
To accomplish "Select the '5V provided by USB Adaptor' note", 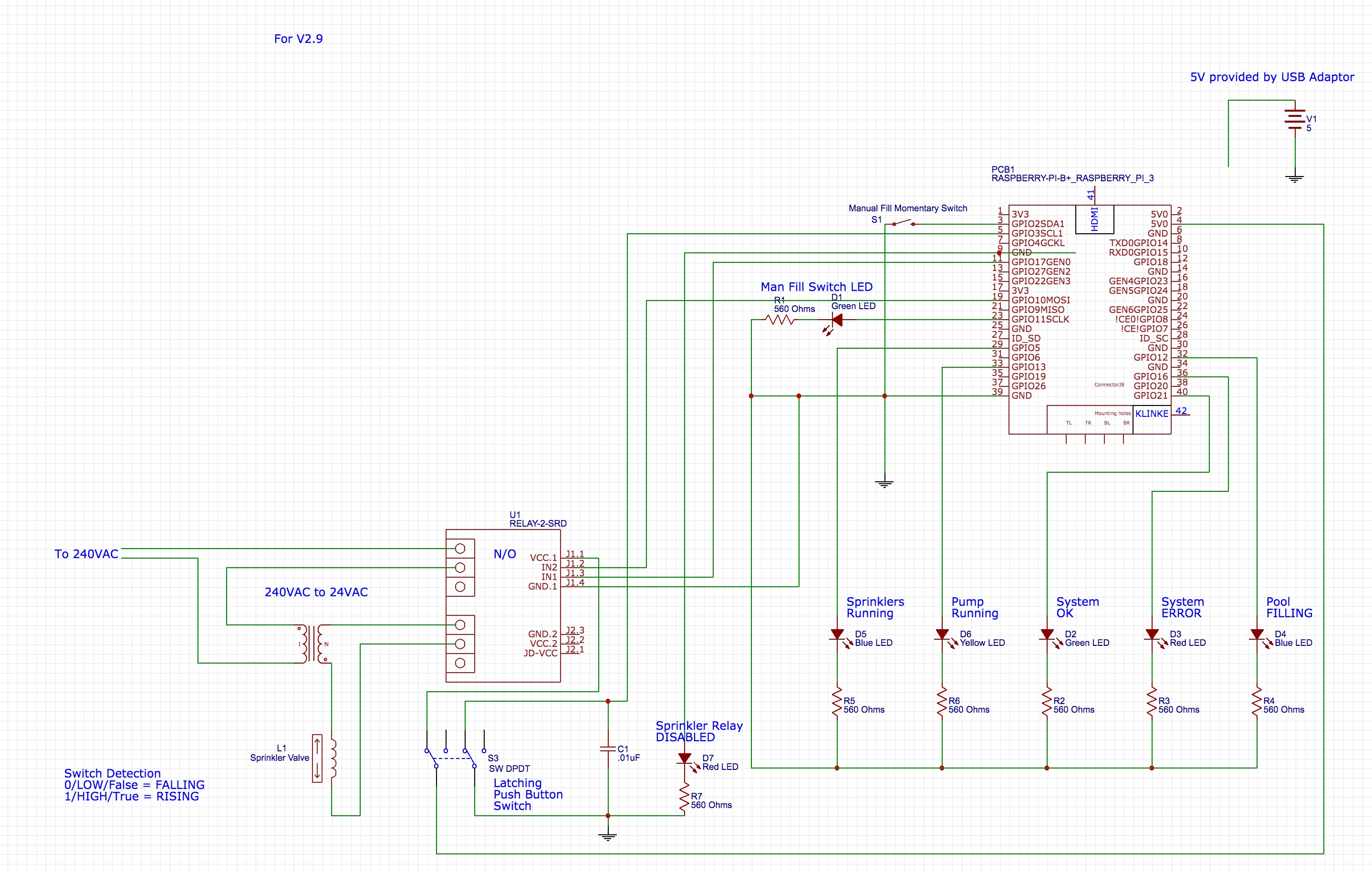I will point(1272,77).
